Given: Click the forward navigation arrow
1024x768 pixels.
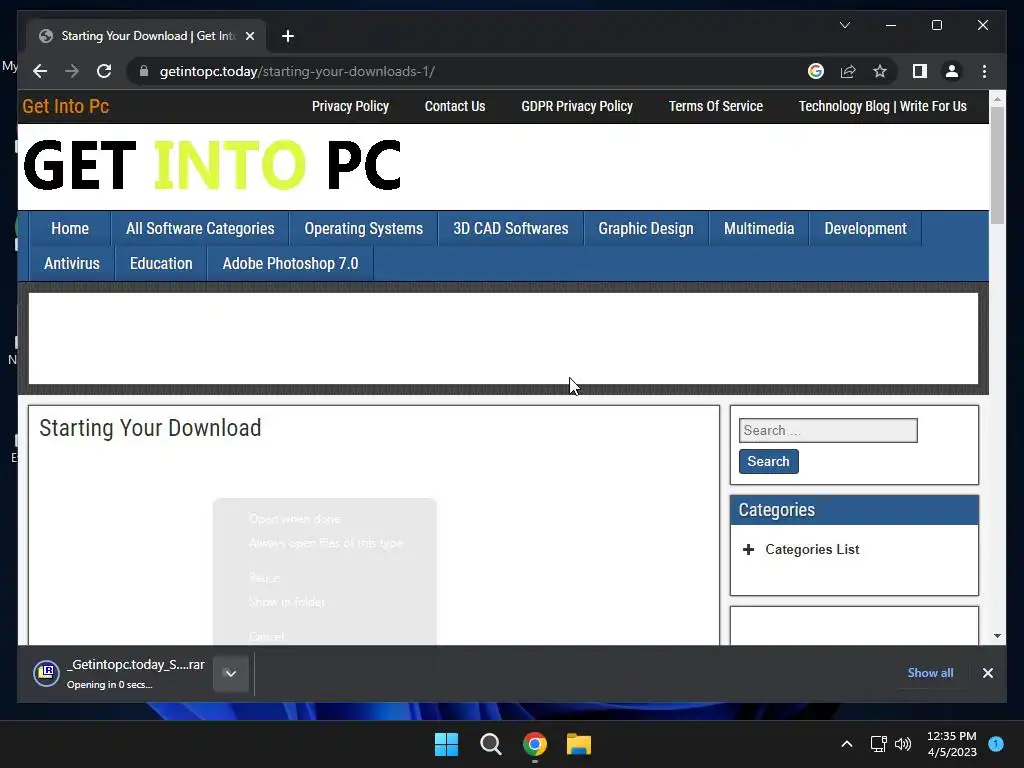Looking at the screenshot, I should [72, 71].
